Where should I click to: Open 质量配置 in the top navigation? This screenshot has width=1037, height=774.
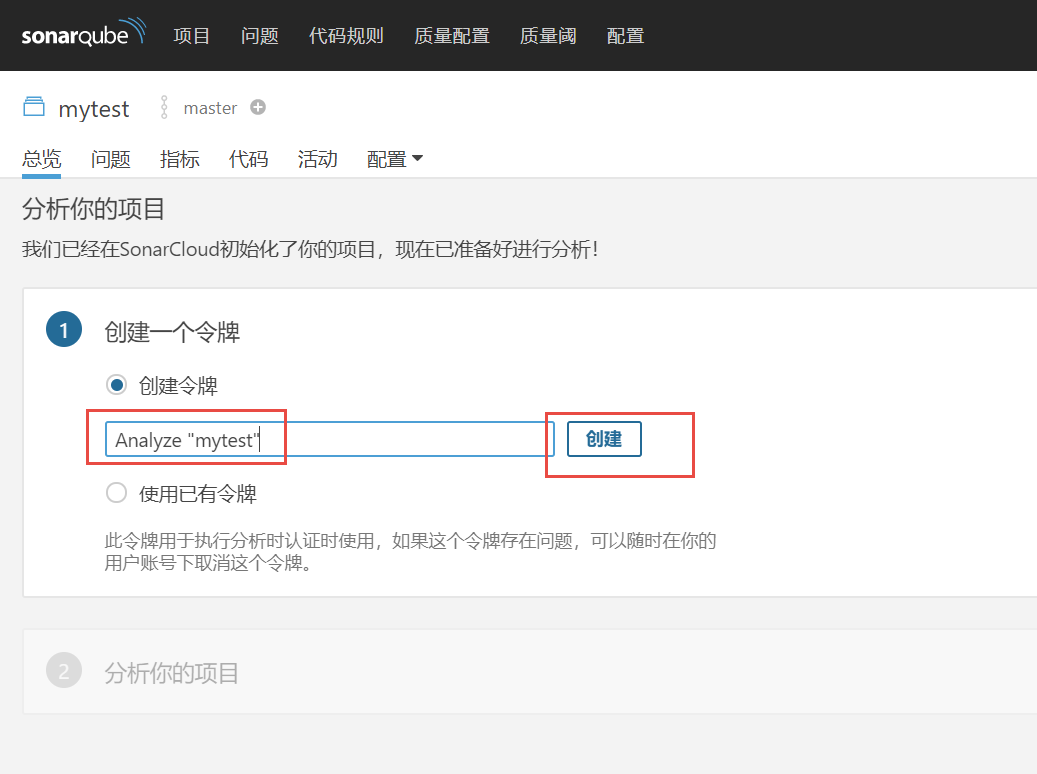click(452, 36)
